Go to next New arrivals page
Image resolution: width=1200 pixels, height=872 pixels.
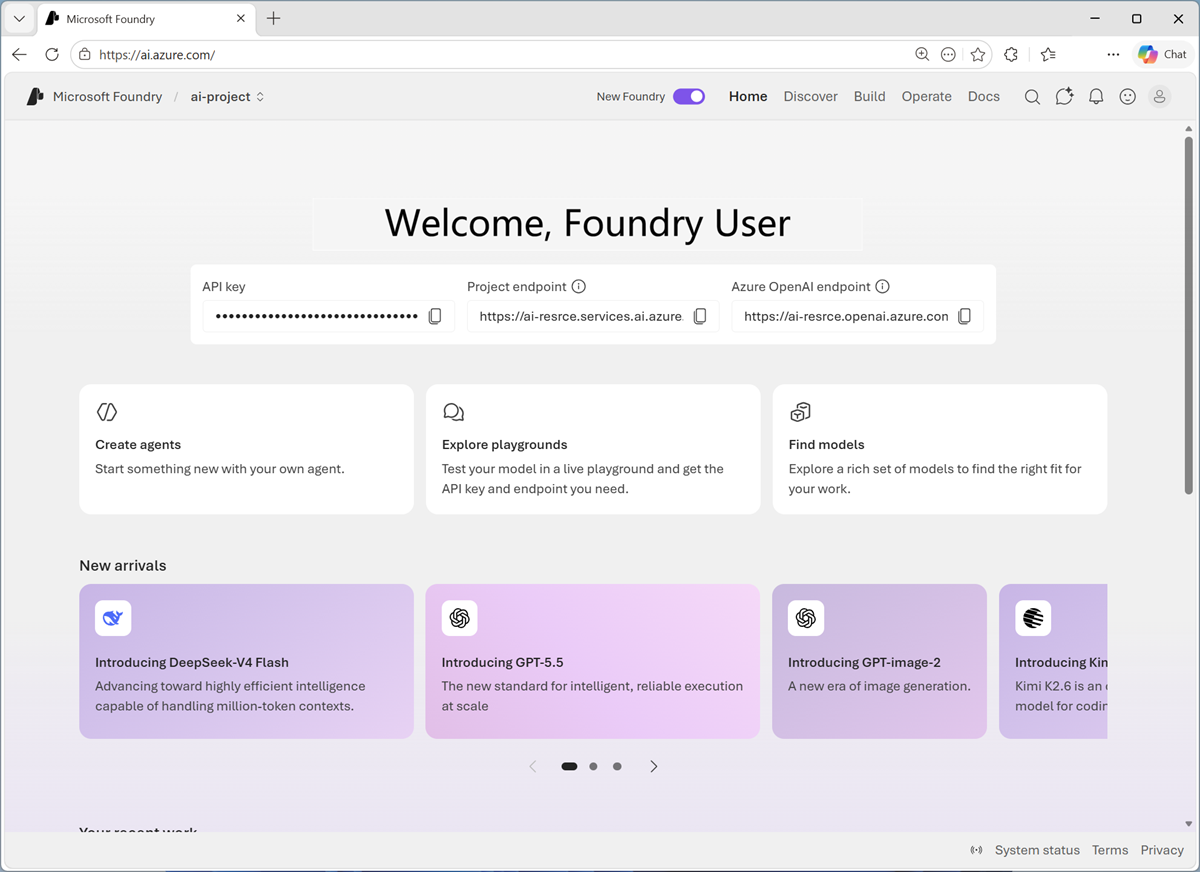click(x=654, y=766)
